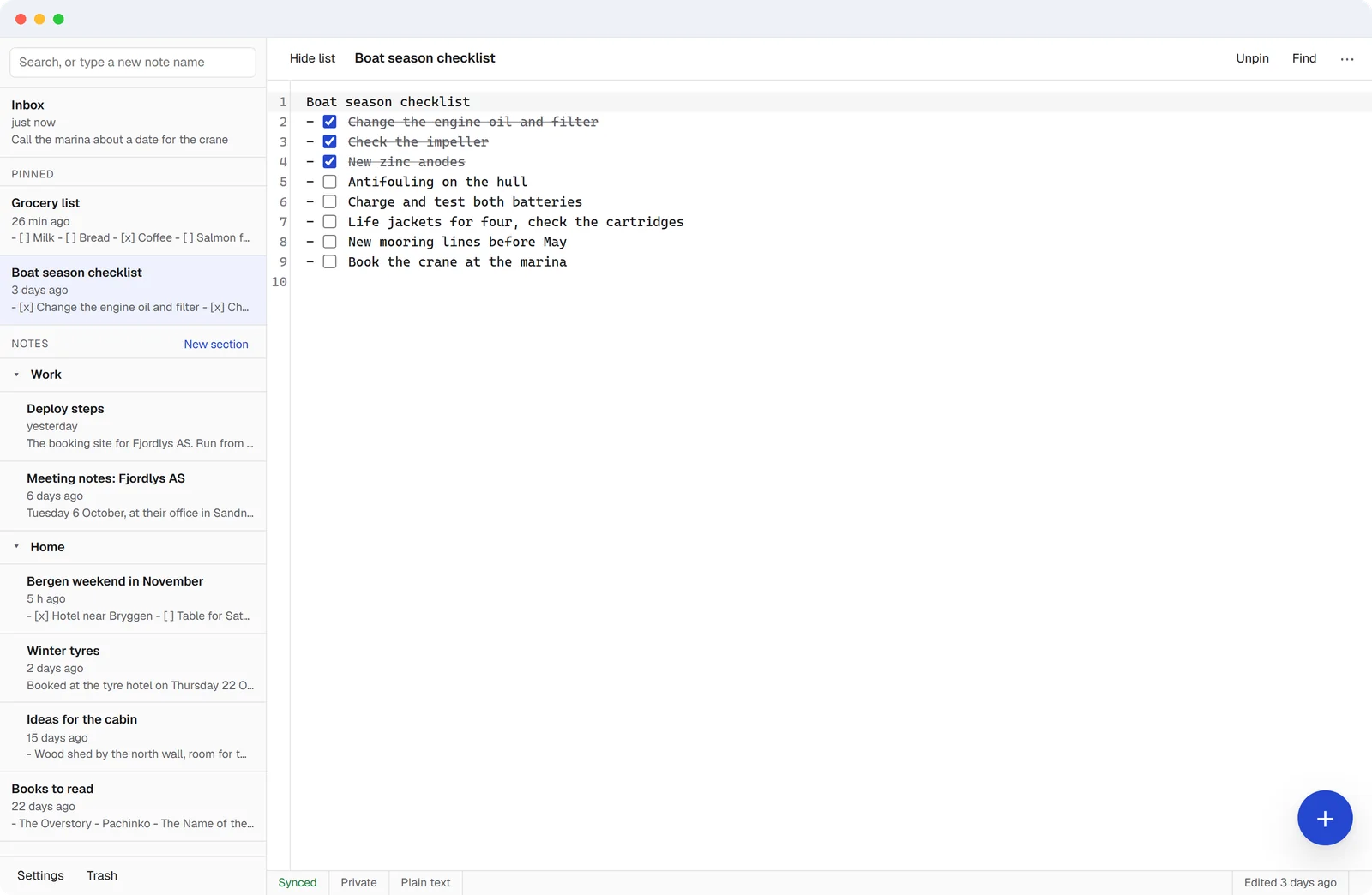Mark Life jackets for four as done
Viewport: 1372px width, 895px height.
[329, 221]
